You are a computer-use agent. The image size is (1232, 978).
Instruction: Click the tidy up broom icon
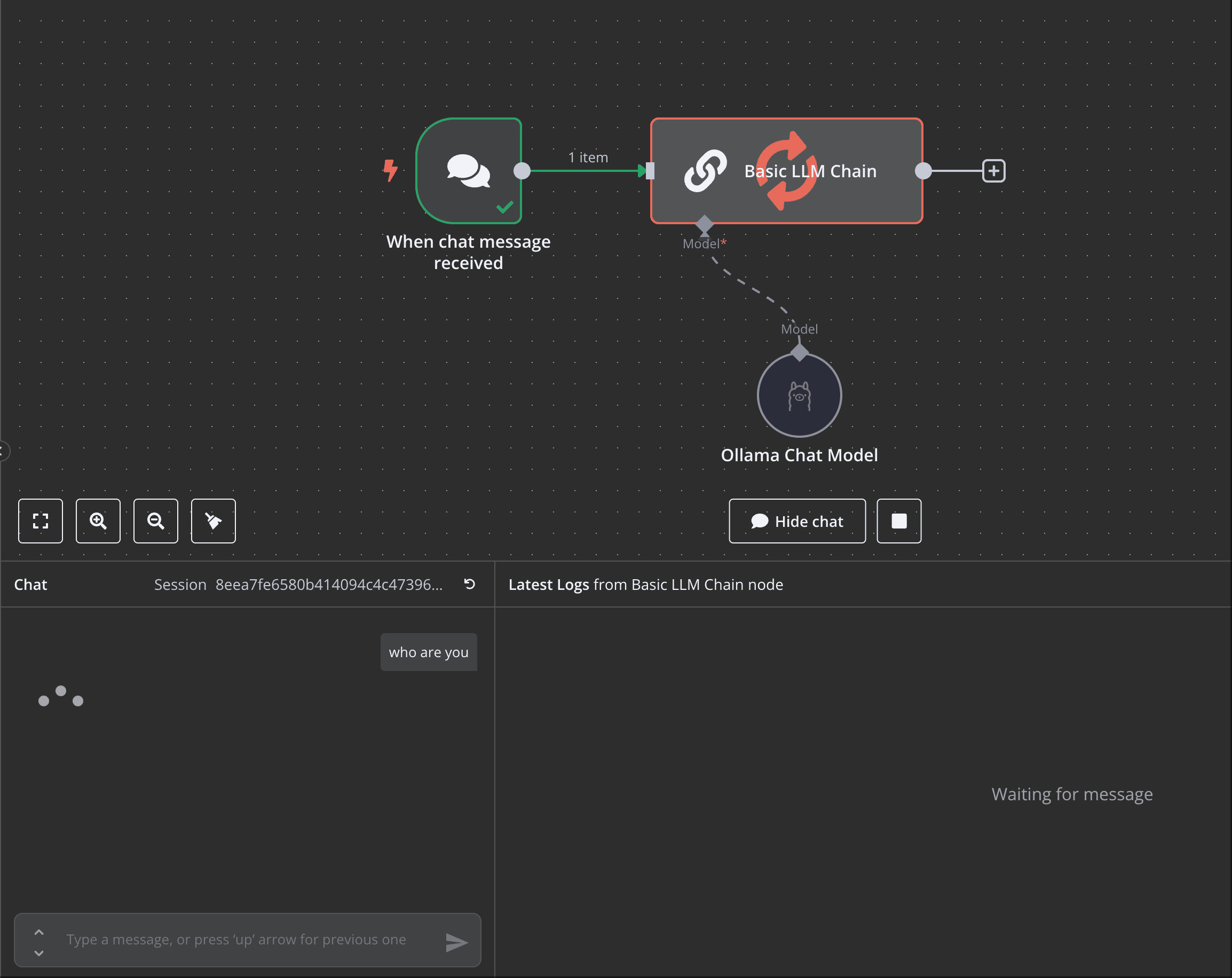213,520
